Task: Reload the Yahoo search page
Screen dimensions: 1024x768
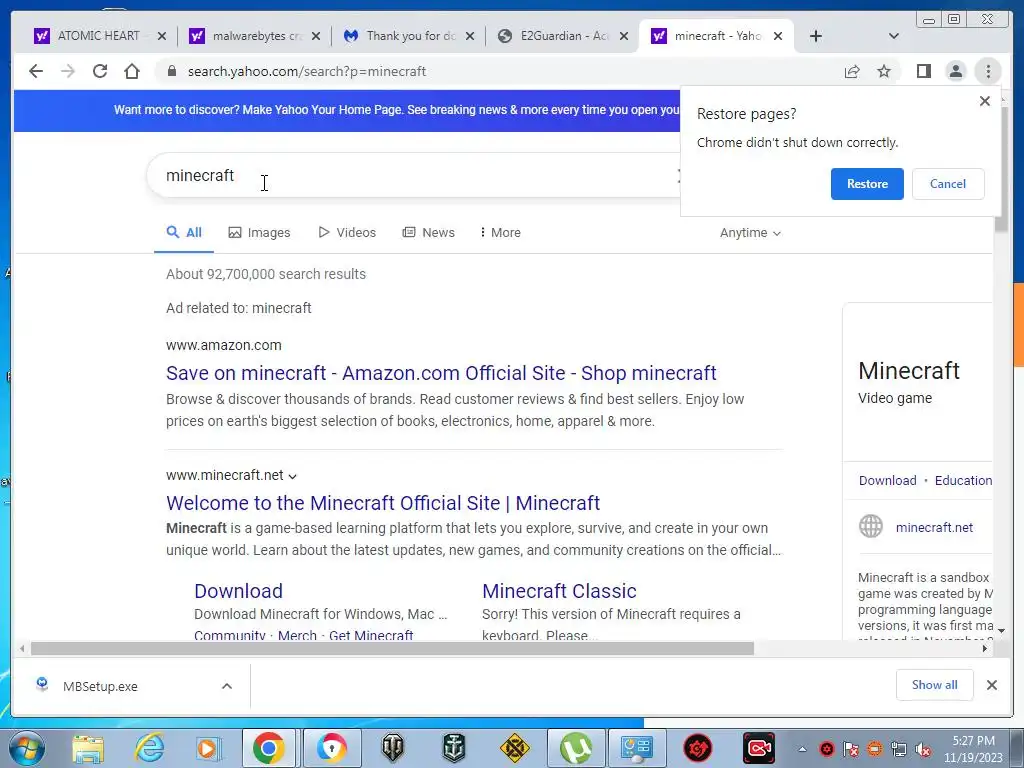Action: 100,71
